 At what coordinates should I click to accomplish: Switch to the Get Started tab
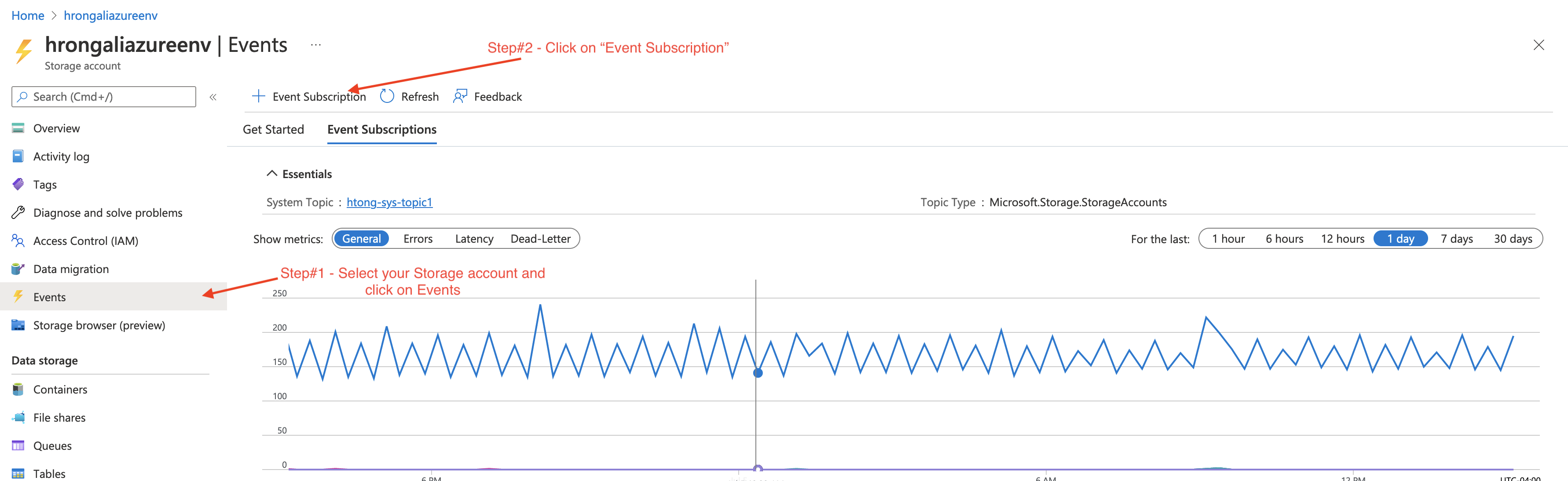click(273, 130)
